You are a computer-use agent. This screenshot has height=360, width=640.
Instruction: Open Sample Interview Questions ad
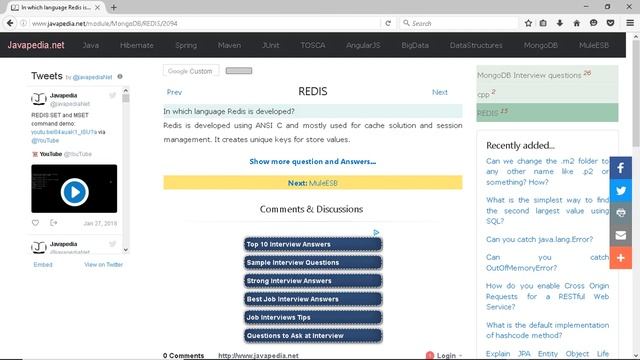313,262
